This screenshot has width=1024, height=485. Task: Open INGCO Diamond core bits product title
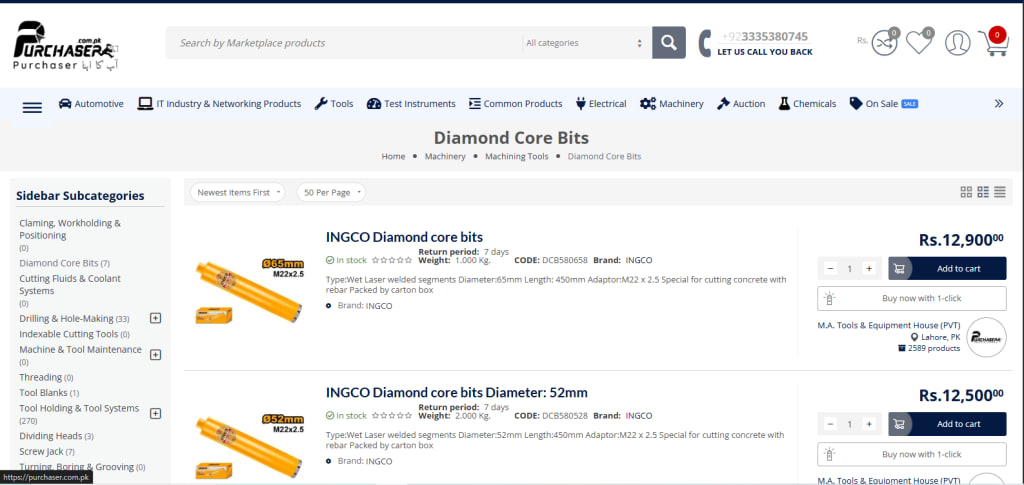point(404,237)
